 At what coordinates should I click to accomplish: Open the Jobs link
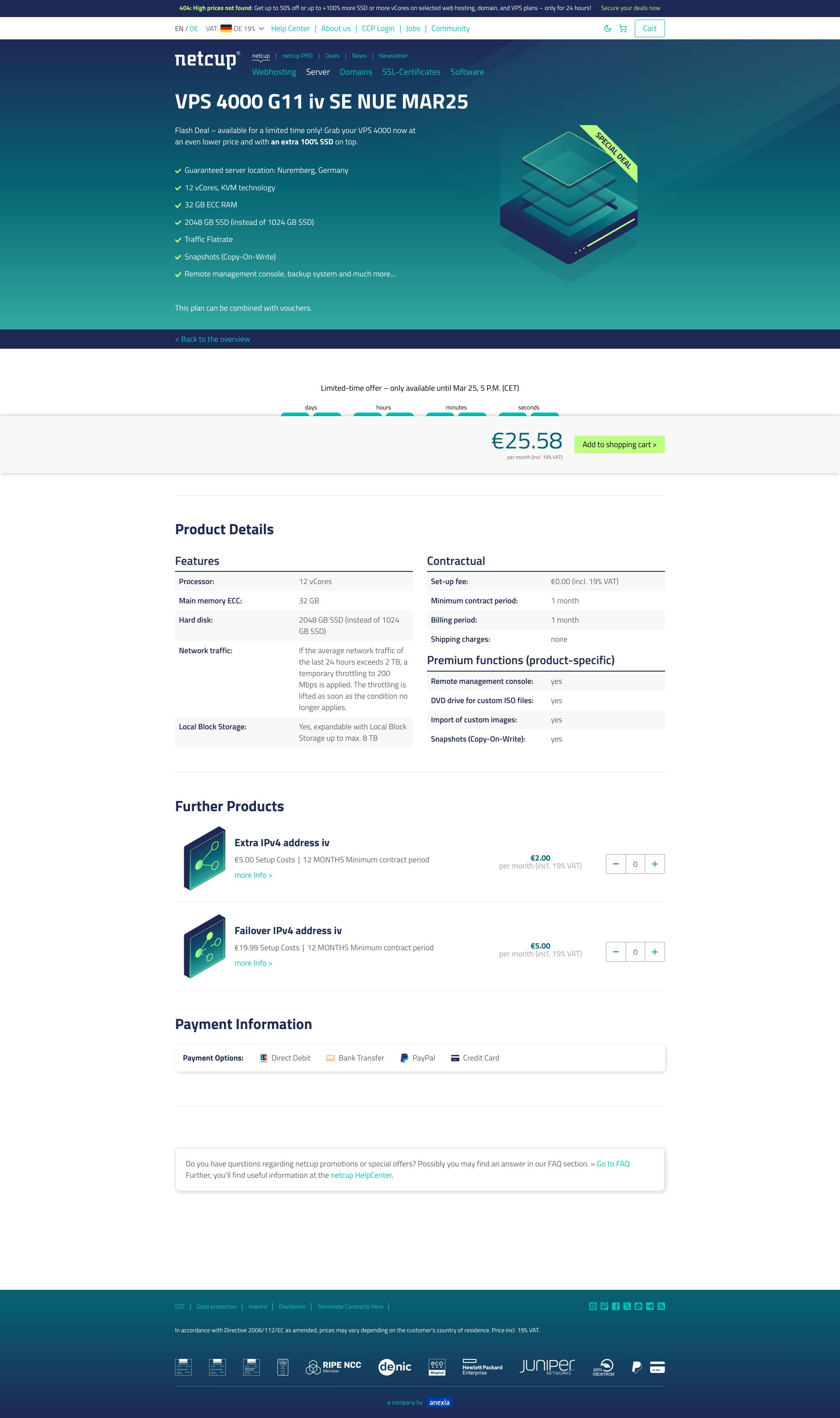pyautogui.click(x=413, y=28)
